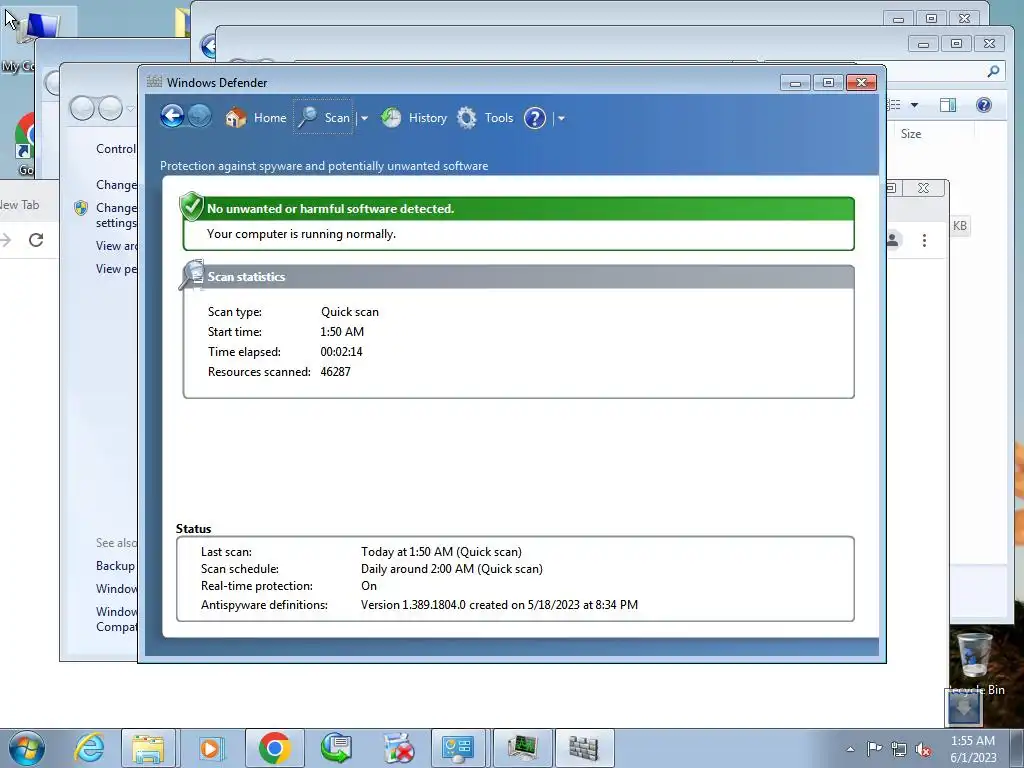Open Windows Media Player from taskbar
This screenshot has width=1024, height=768.
click(210, 748)
